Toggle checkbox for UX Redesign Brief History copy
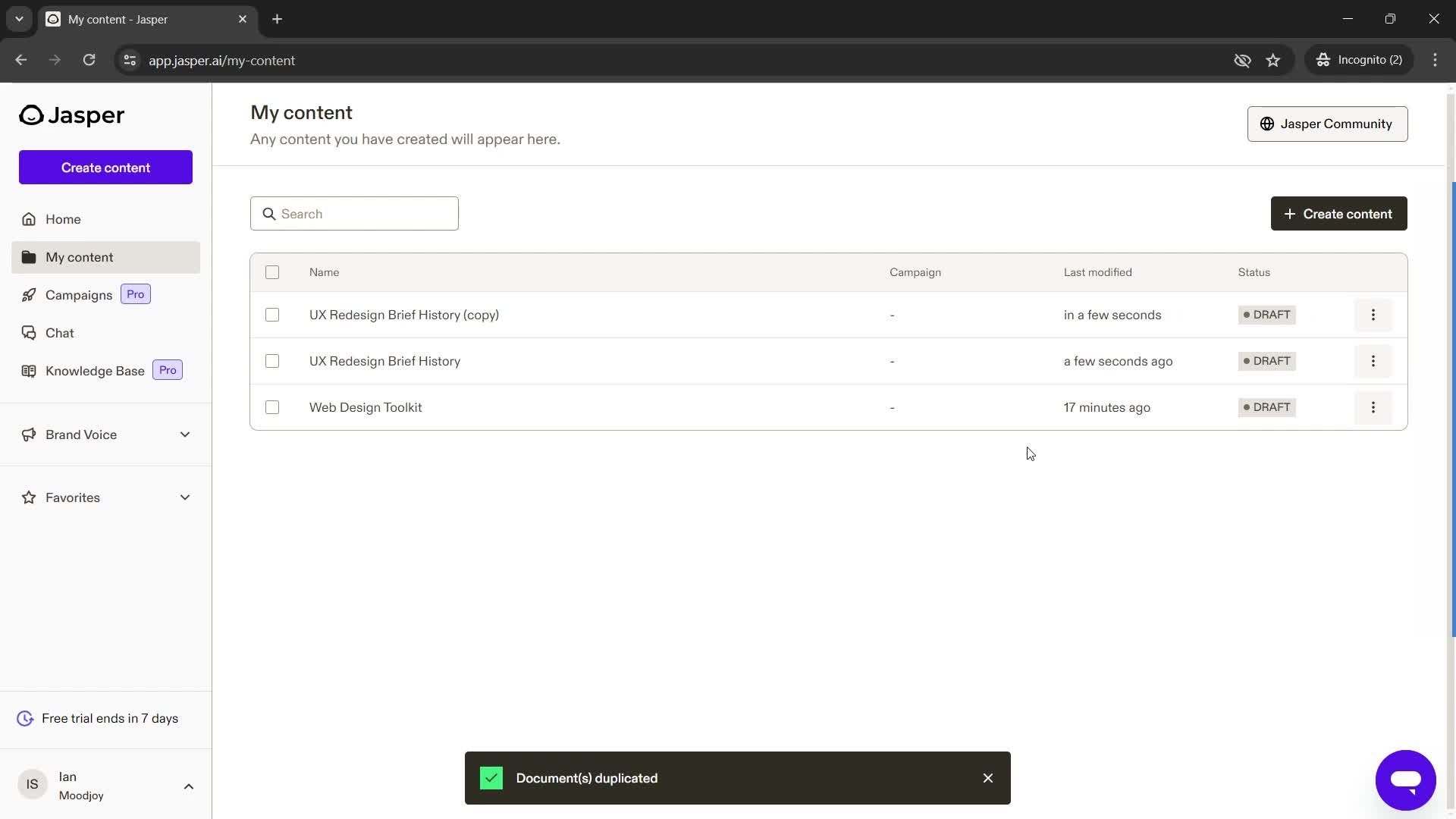 pos(272,315)
